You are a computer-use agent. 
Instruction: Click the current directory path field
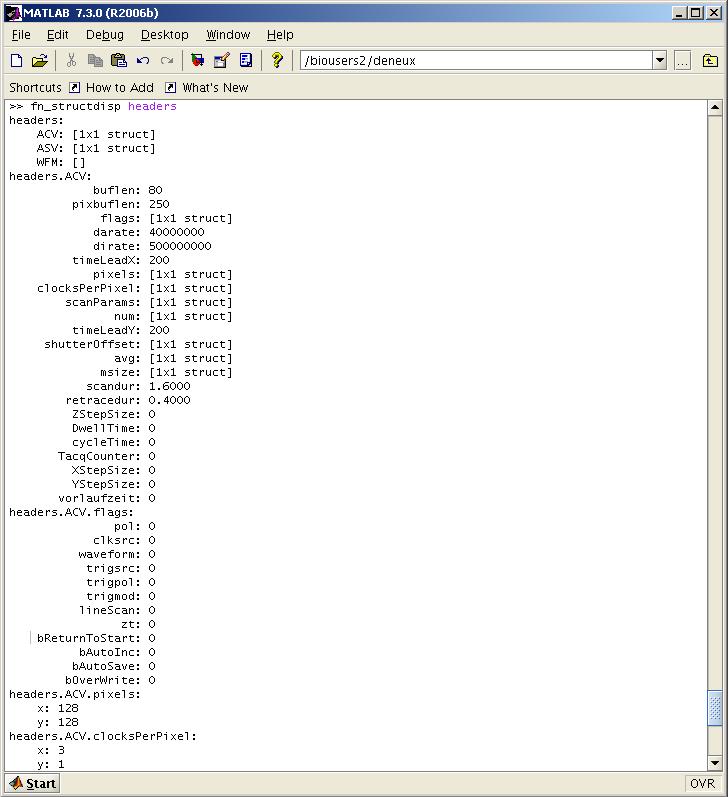[x=476, y=60]
